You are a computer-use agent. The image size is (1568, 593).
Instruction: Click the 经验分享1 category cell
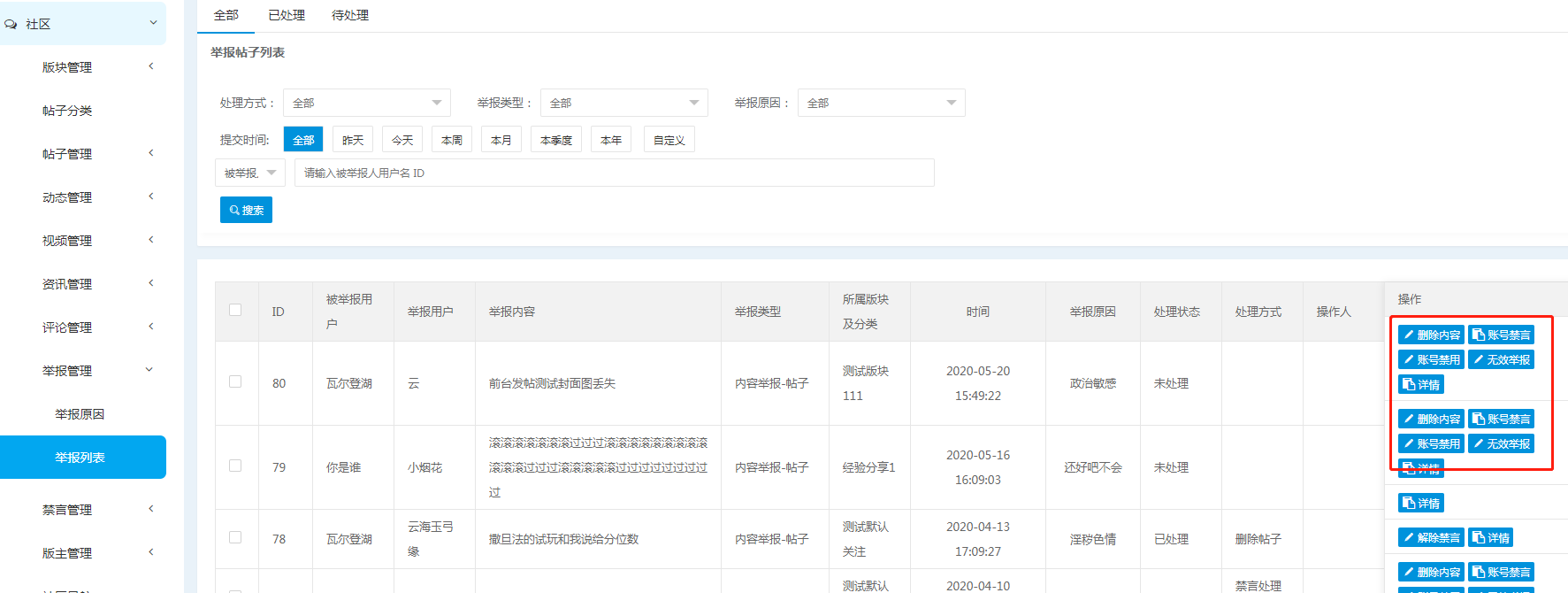pos(869,467)
